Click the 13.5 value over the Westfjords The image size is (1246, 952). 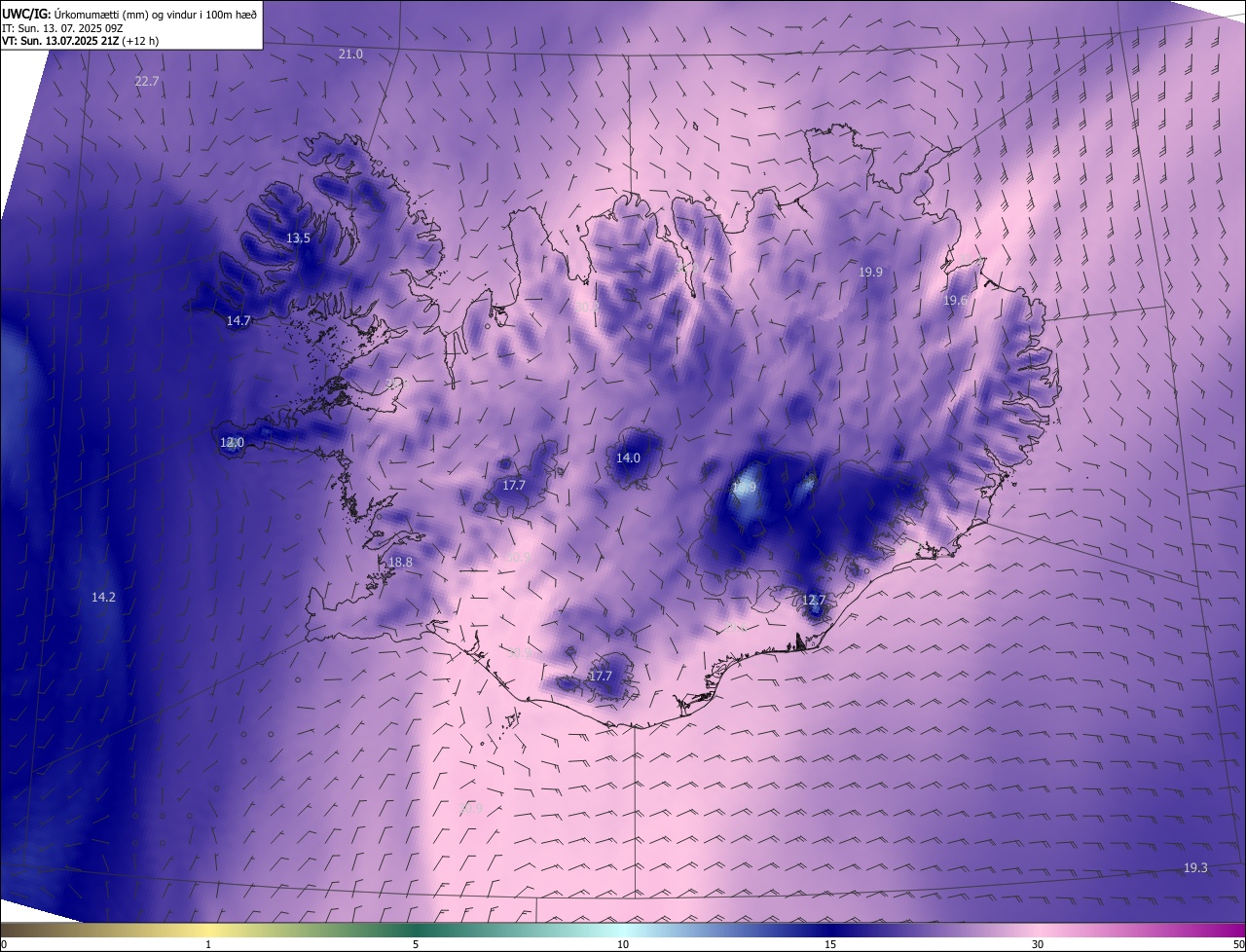point(298,238)
